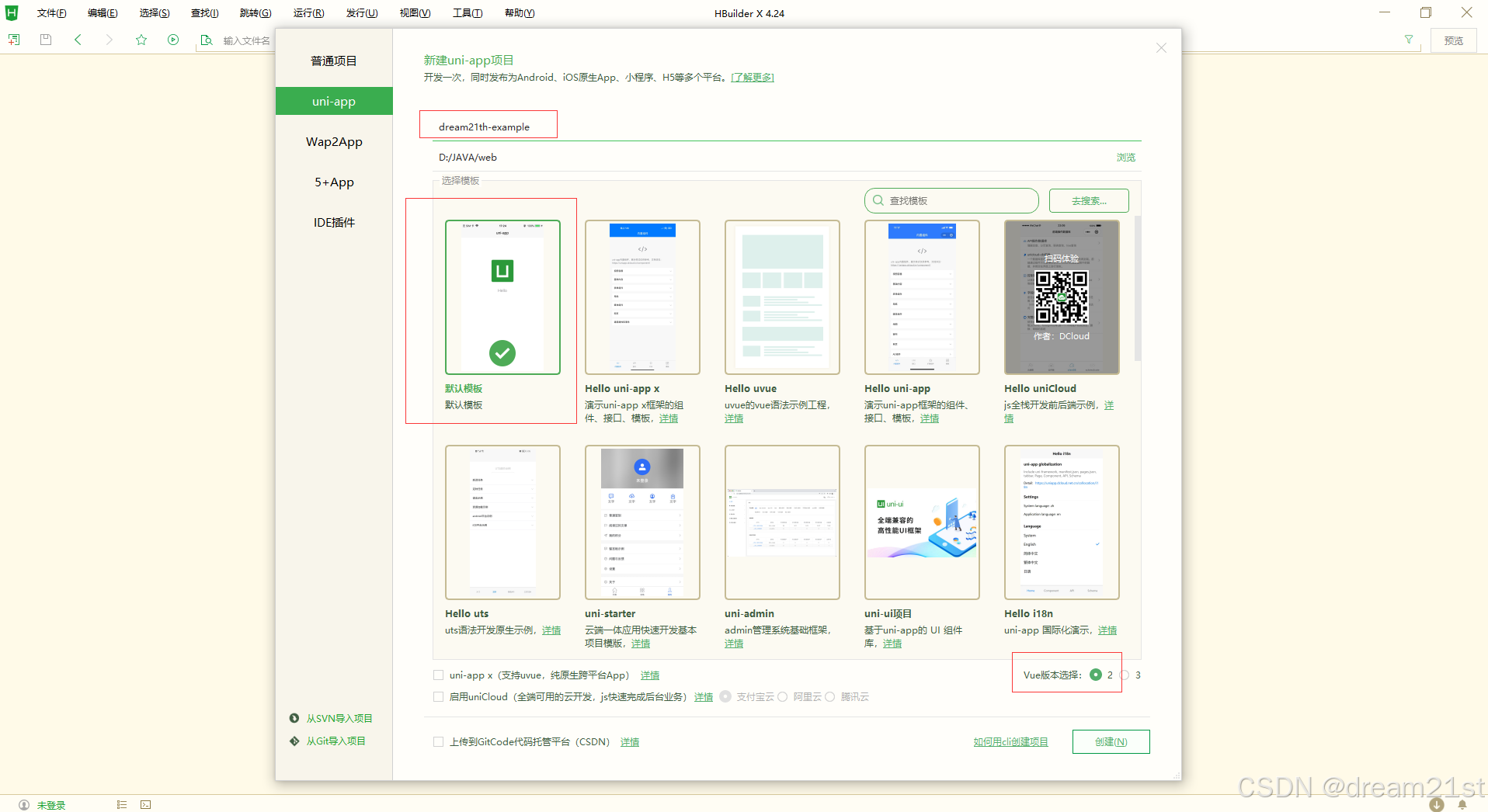The height and width of the screenshot is (812, 1488).
Task: Go back with the left arrow icon
Action: pyautogui.click(x=78, y=40)
